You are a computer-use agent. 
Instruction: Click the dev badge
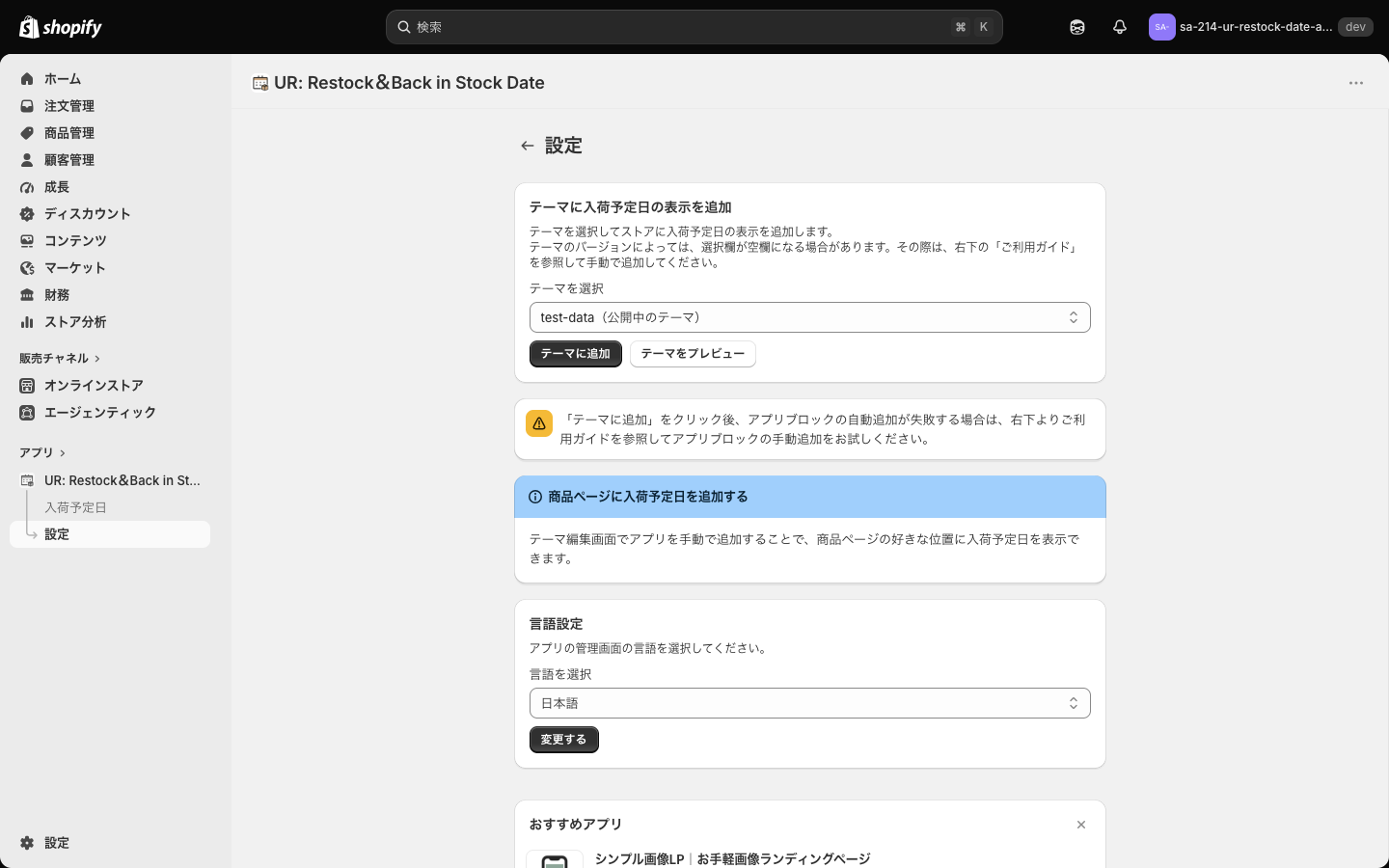[1355, 27]
